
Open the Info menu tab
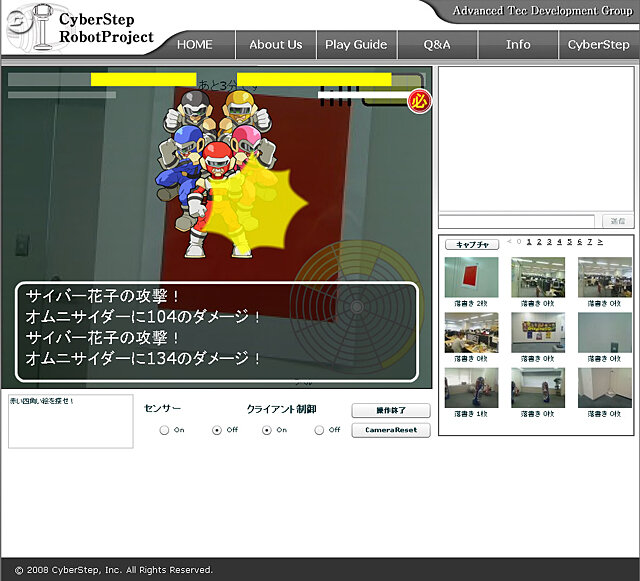click(518, 45)
